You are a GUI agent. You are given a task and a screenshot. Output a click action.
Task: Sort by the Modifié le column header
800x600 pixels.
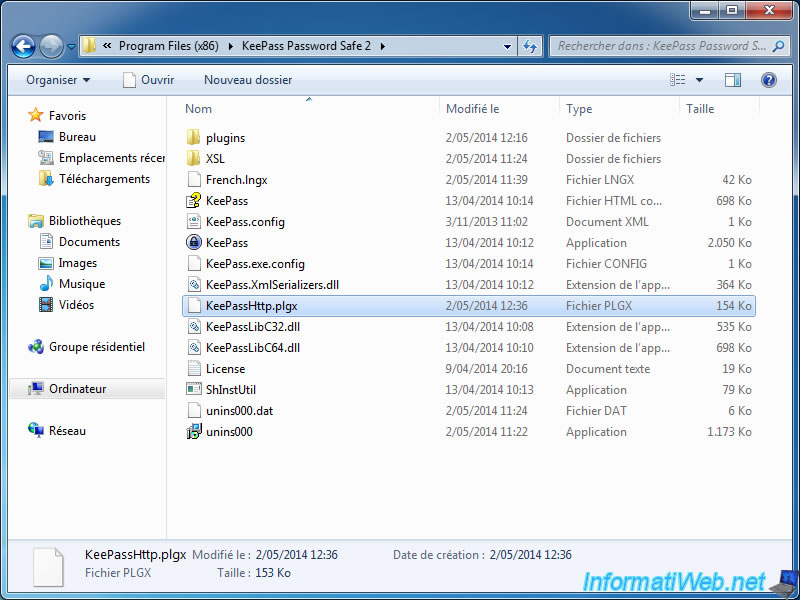click(x=498, y=109)
